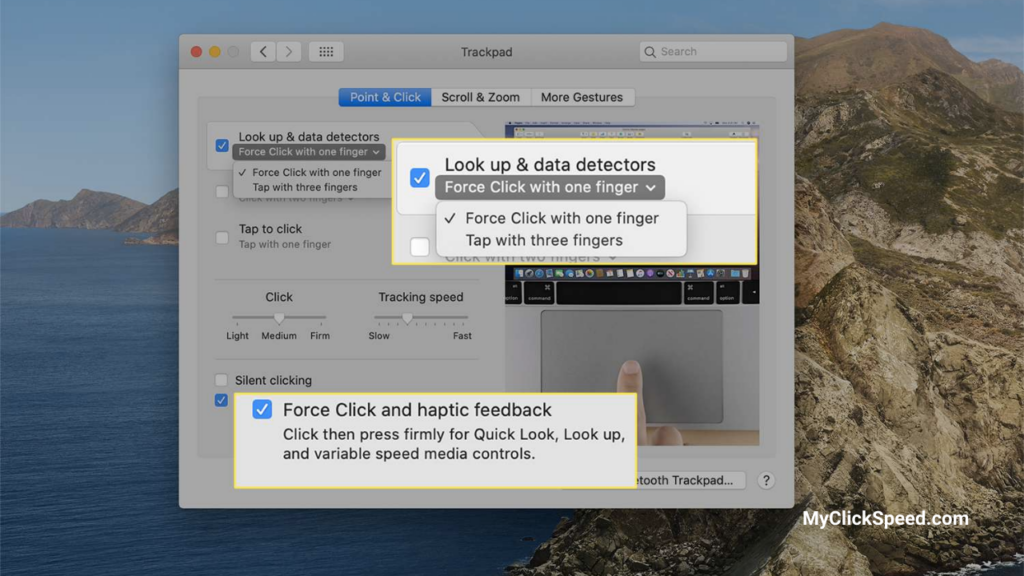Click the "Slow" label under Tracking speed
The height and width of the screenshot is (576, 1024).
point(379,336)
